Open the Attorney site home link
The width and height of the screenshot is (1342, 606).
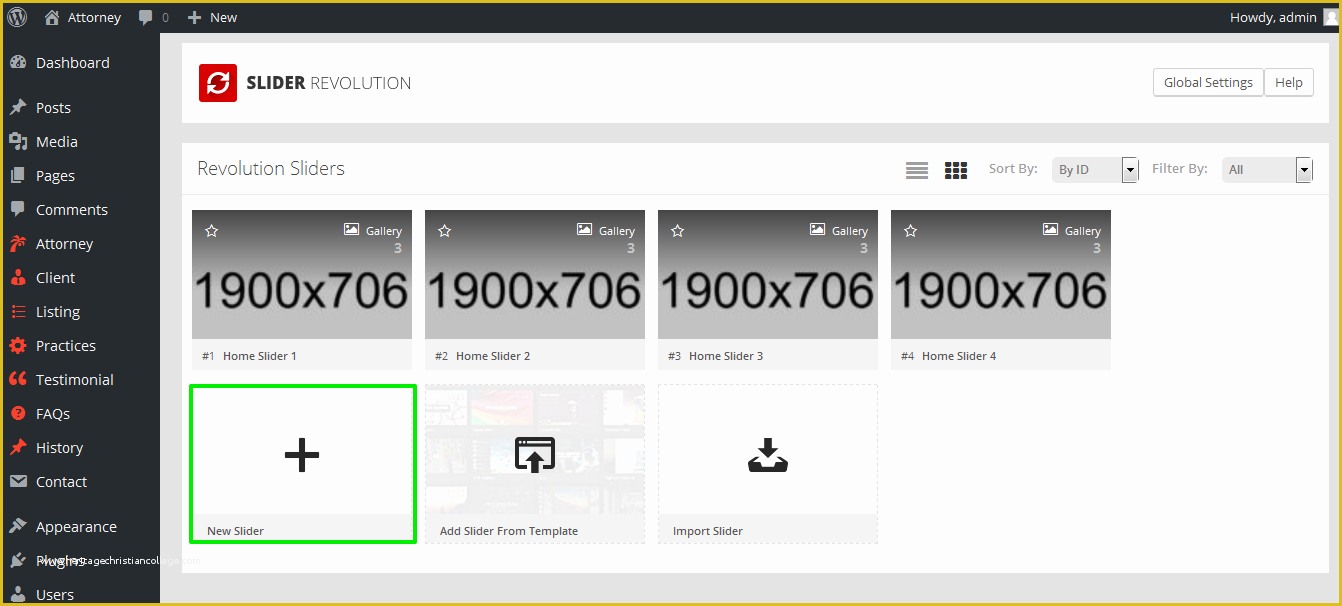click(x=83, y=17)
